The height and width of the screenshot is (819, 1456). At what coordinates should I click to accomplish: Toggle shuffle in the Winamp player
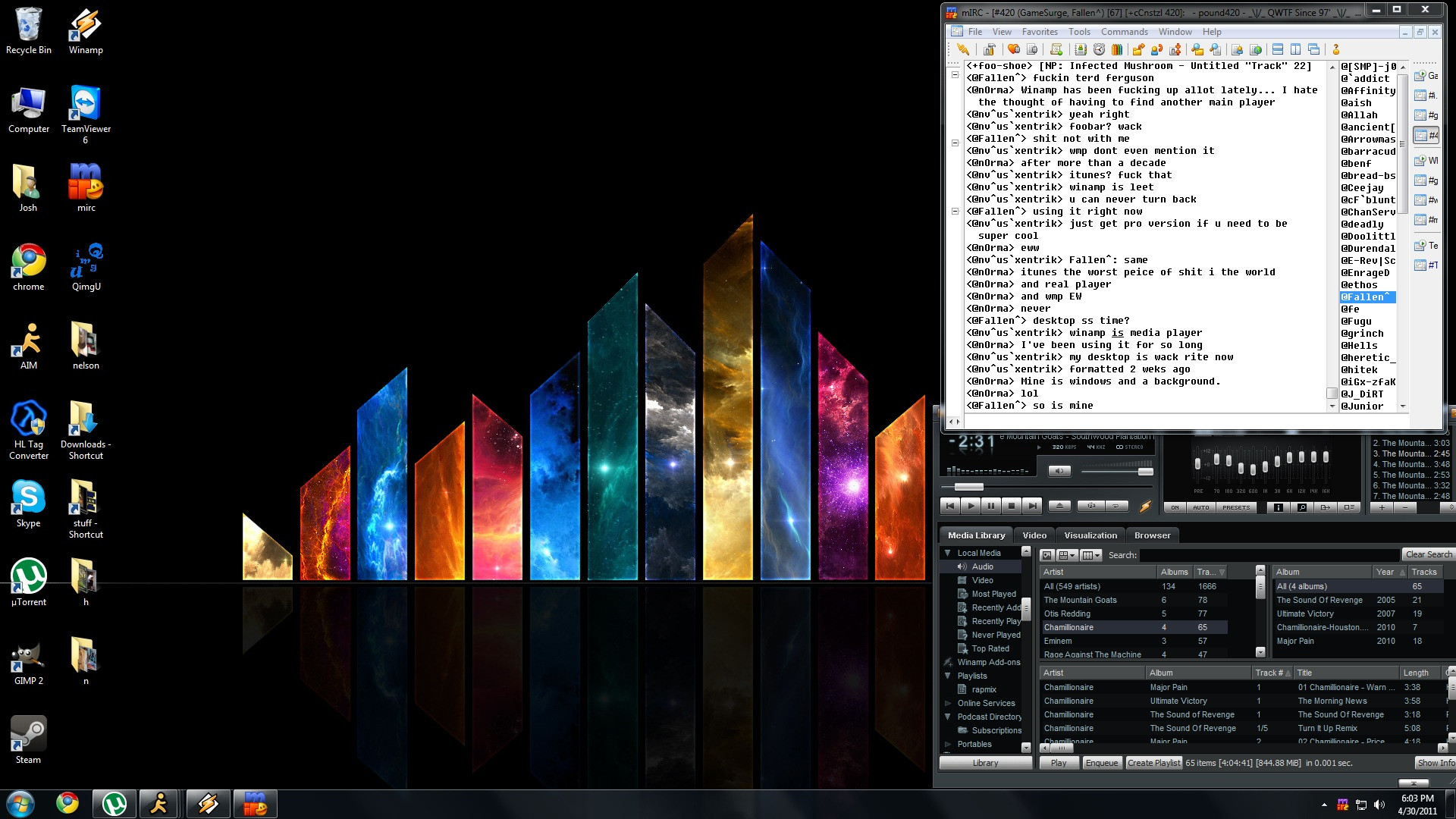(1091, 506)
